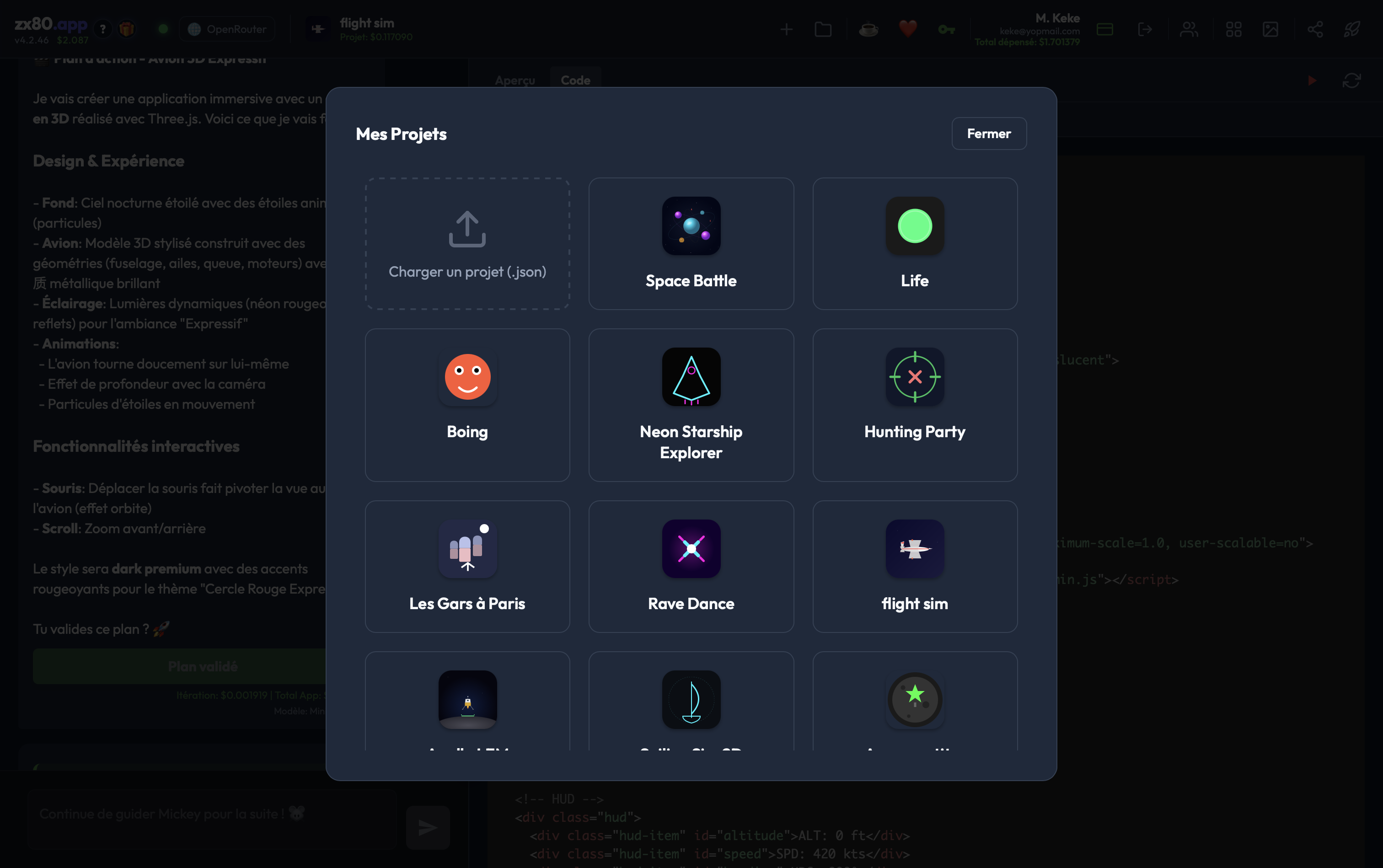Click the Projet: $0.117090 cost text
This screenshot has width=1383, height=868.
tap(376, 37)
